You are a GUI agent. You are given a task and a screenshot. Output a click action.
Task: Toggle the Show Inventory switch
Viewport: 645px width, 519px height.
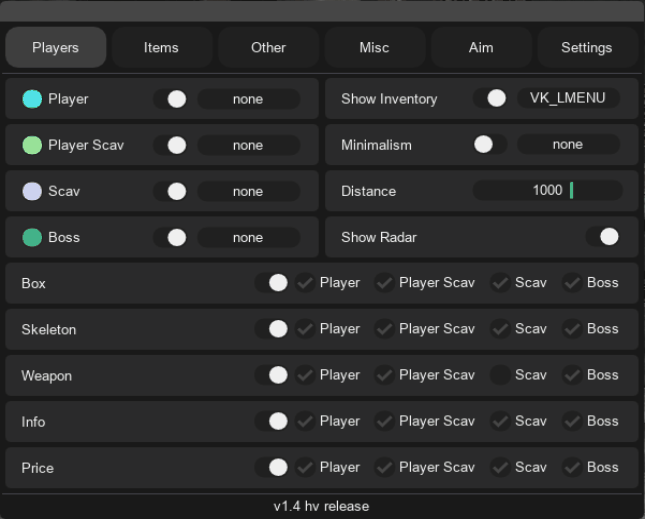click(490, 99)
